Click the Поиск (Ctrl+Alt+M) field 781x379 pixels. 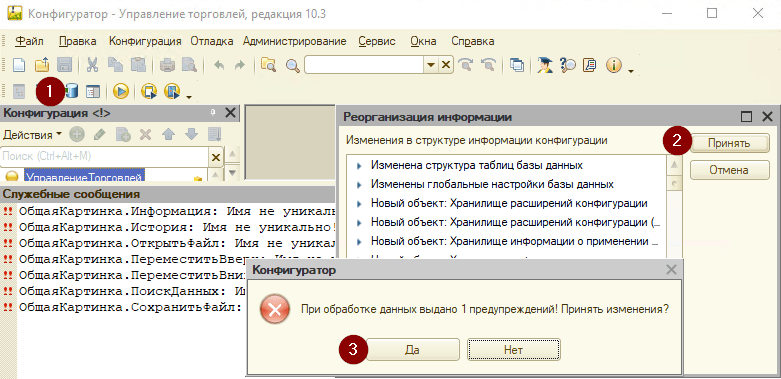(105, 156)
